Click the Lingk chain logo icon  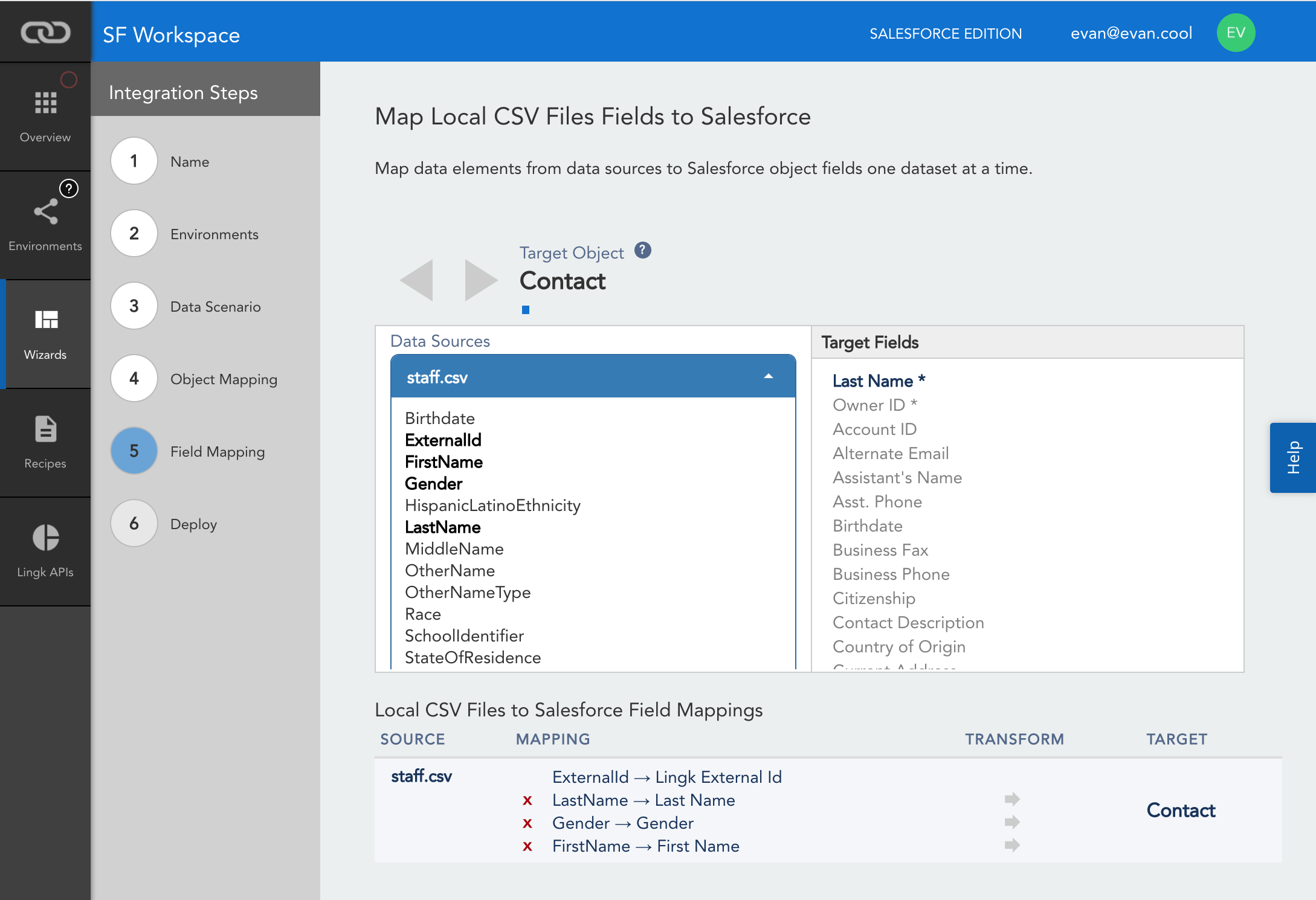[x=45, y=32]
